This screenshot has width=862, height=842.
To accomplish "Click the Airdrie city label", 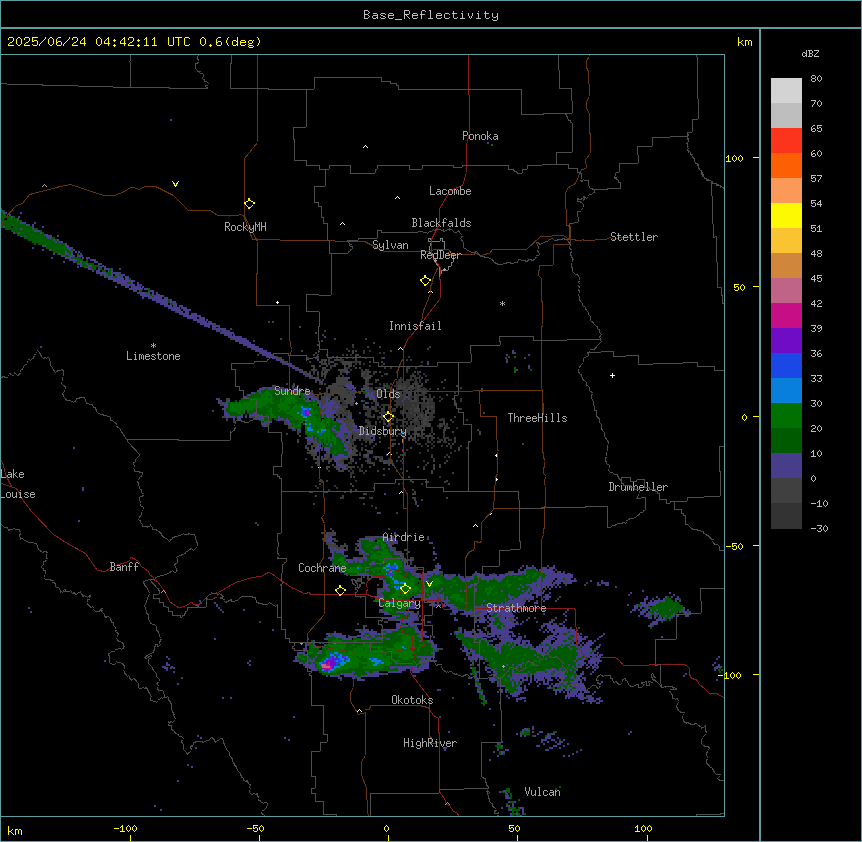I will tap(404, 537).
